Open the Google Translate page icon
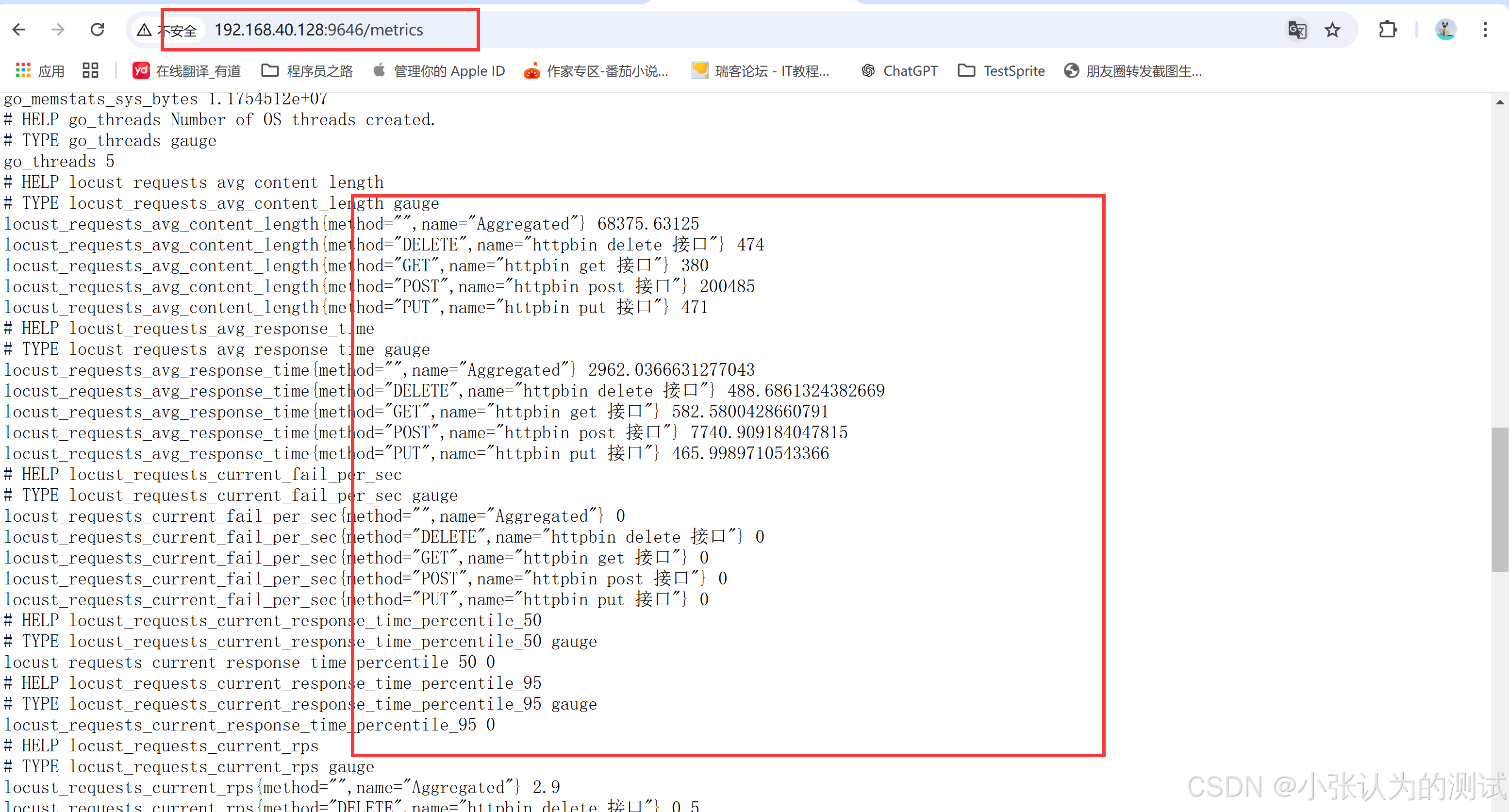 [1296, 30]
